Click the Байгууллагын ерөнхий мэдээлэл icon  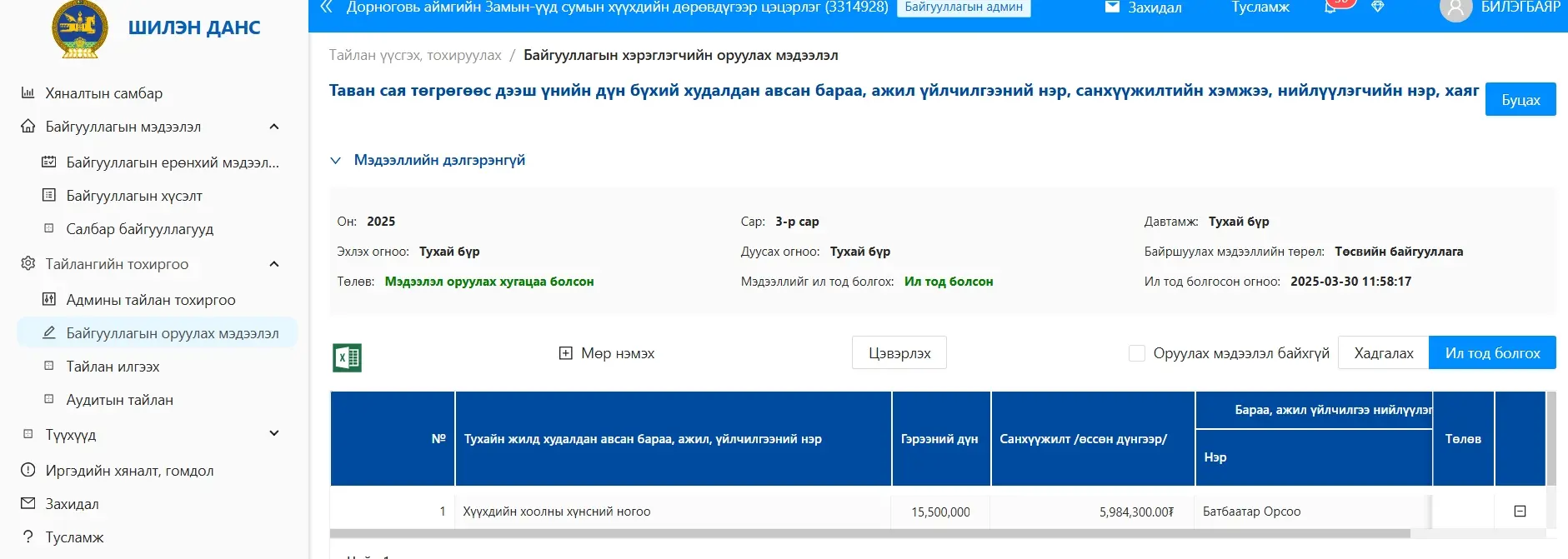(49, 162)
